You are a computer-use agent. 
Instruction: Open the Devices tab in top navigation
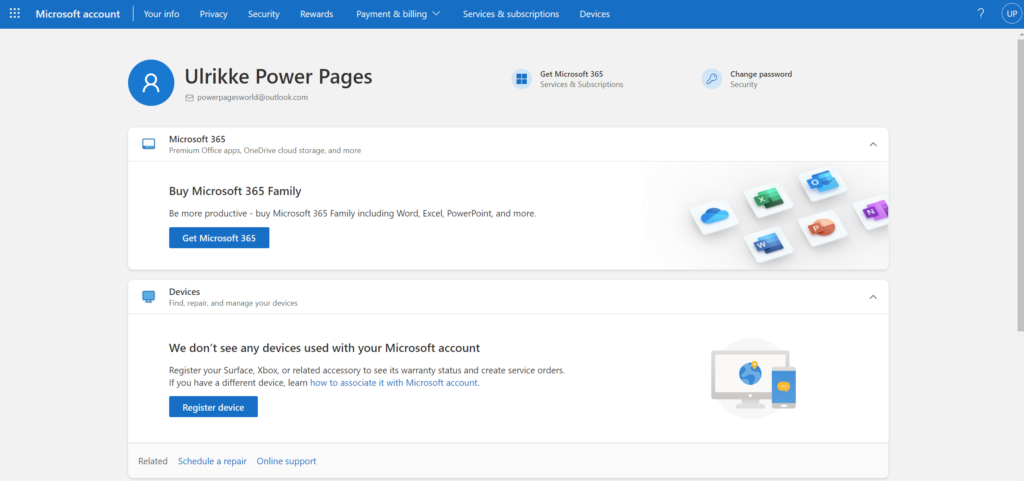595,14
